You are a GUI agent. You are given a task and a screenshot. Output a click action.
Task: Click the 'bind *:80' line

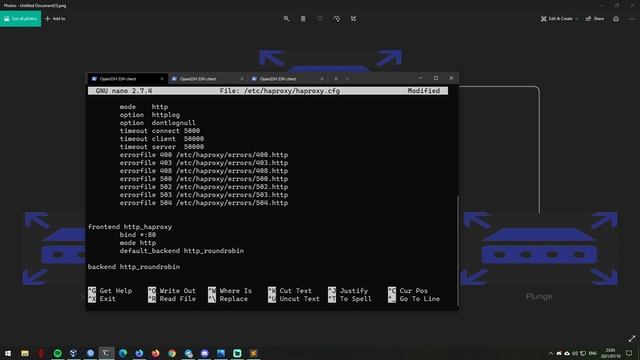click(138, 235)
